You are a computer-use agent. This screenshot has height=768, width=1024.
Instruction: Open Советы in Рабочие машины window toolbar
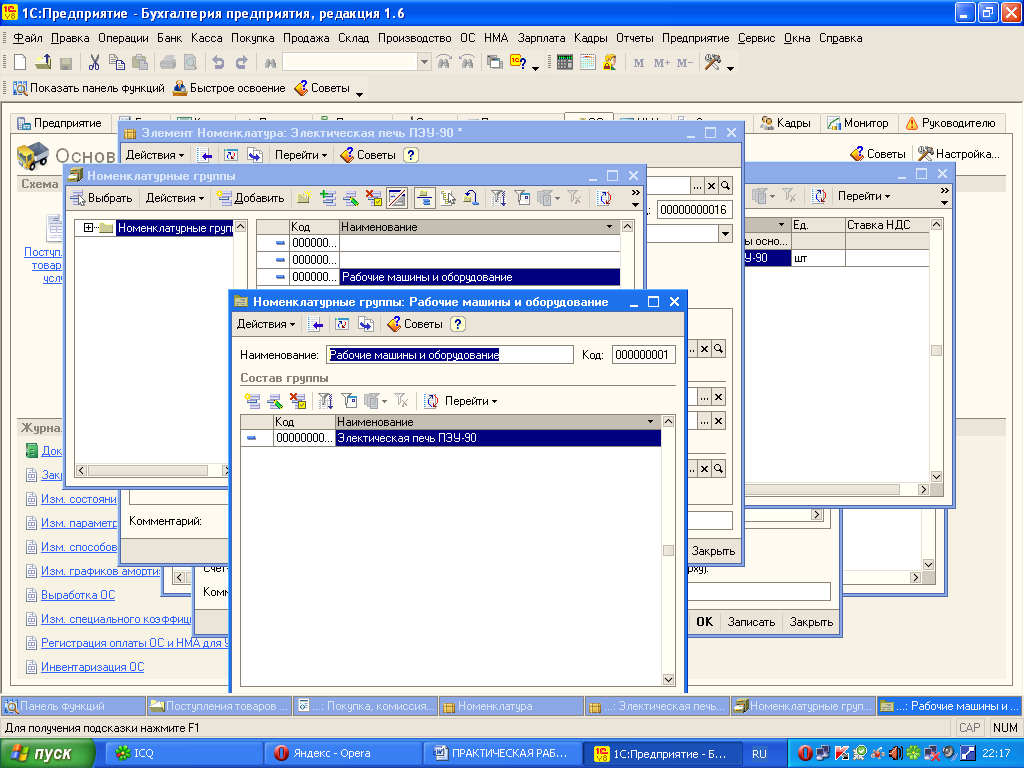coord(415,324)
